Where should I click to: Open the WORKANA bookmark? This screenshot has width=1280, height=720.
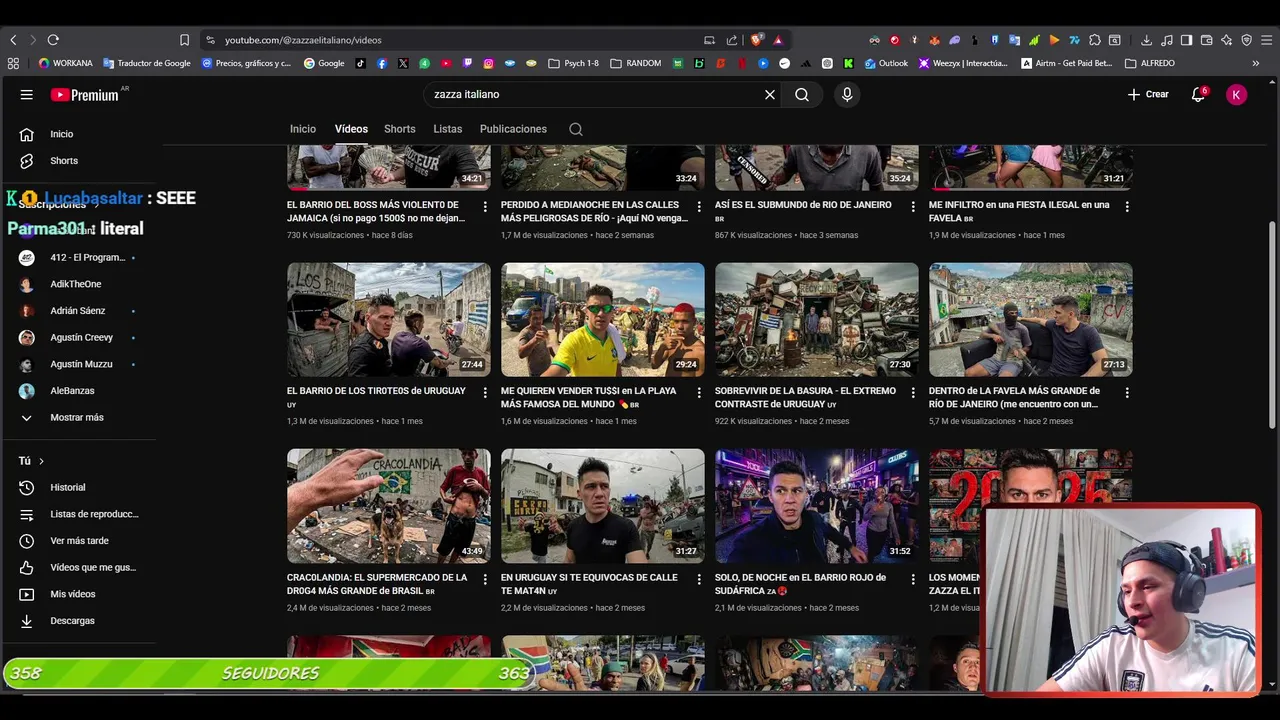pyautogui.click(x=65, y=63)
